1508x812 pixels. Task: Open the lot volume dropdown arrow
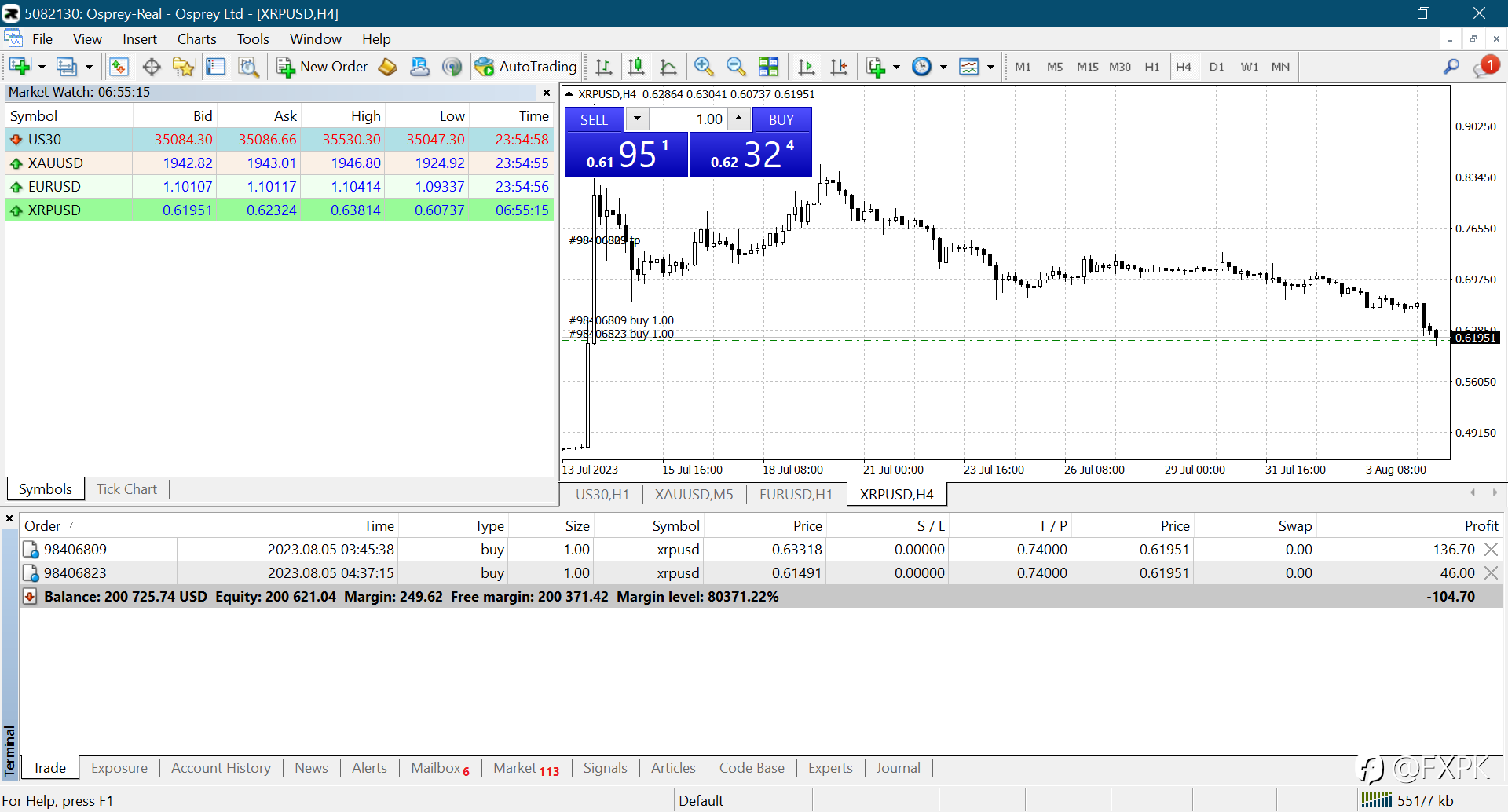[x=637, y=119]
